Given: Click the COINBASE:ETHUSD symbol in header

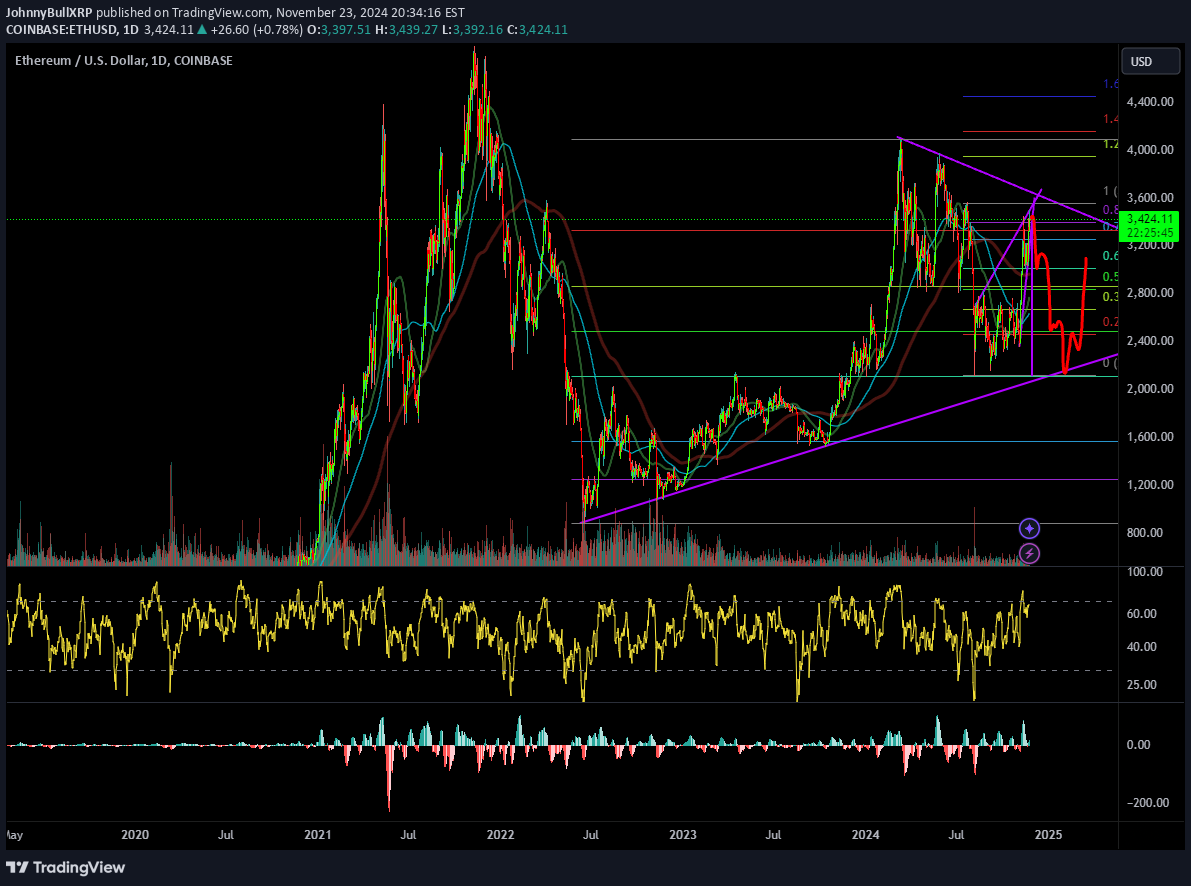Looking at the screenshot, I should (x=62, y=30).
